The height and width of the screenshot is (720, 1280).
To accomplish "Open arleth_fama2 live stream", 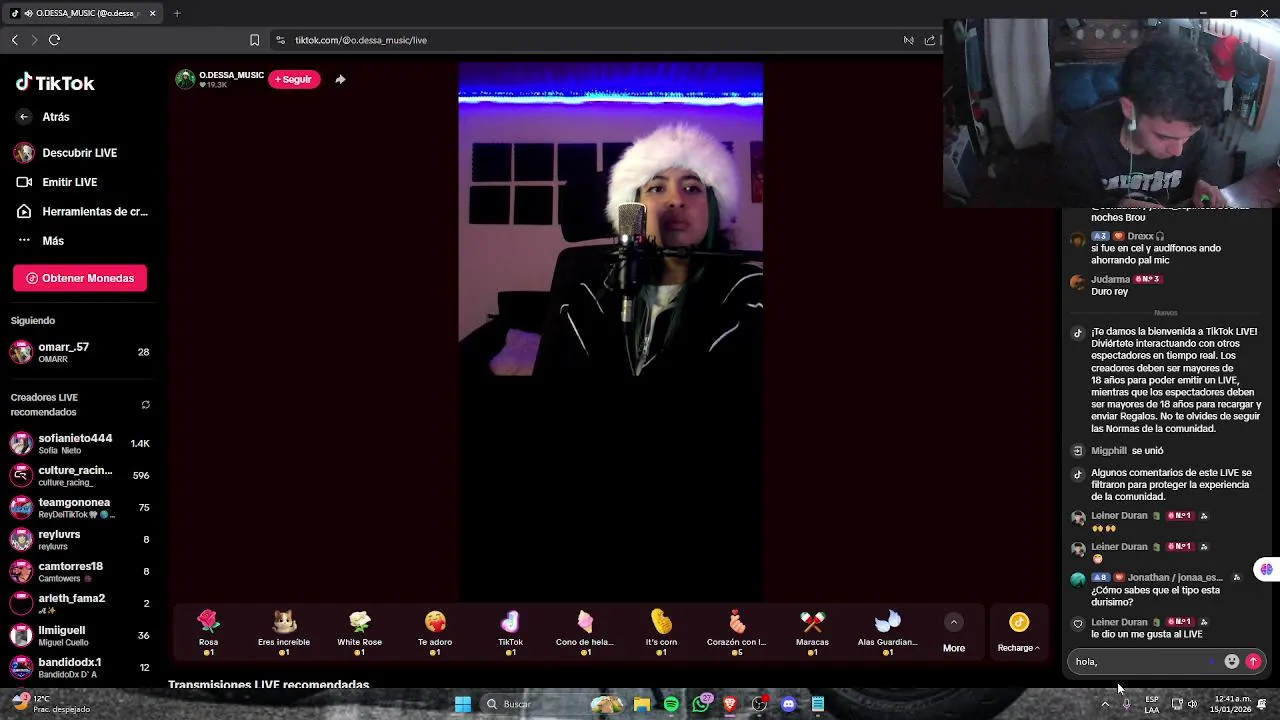I will (80, 603).
